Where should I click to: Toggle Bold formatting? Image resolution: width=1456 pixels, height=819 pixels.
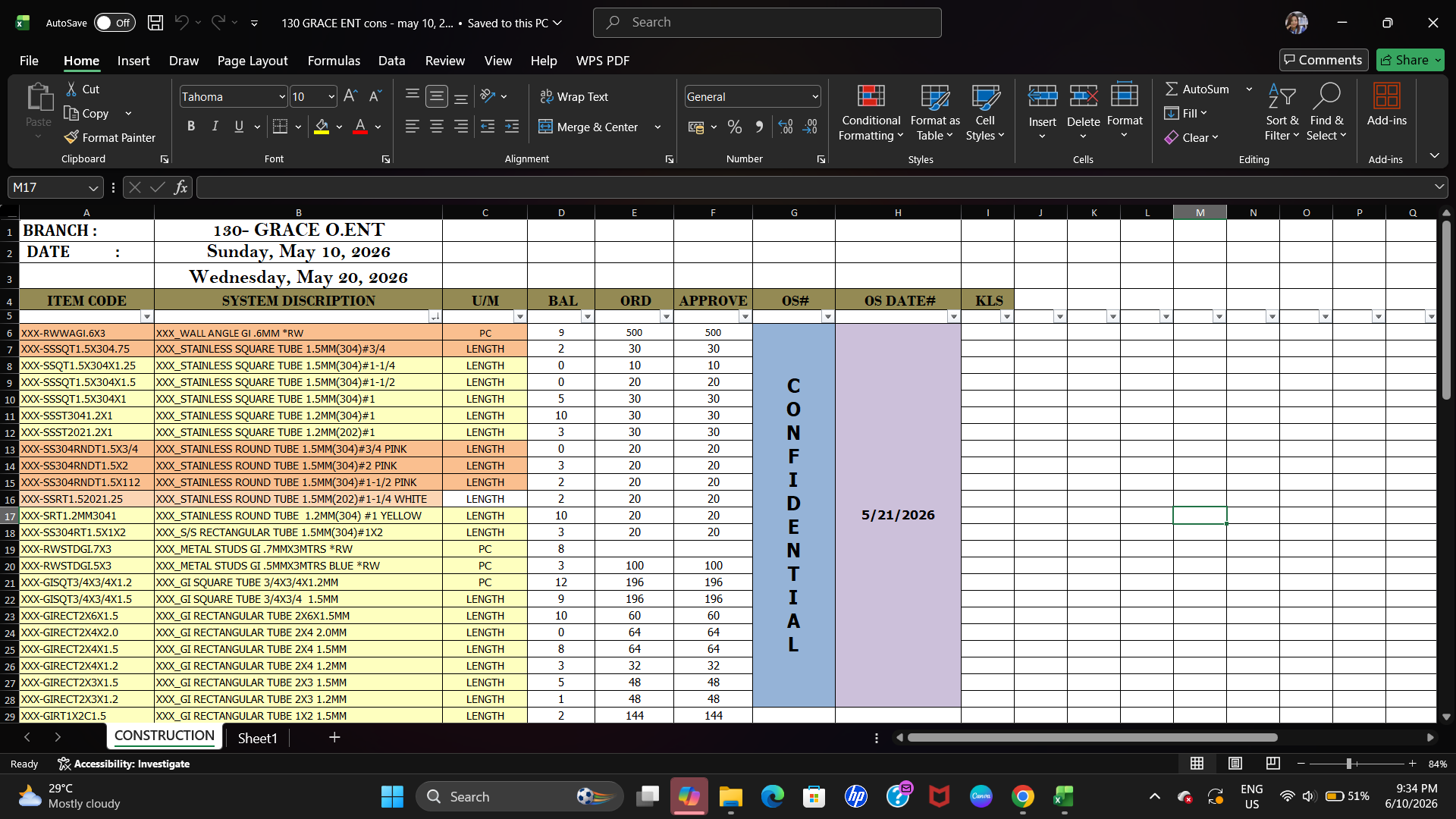coord(191,127)
